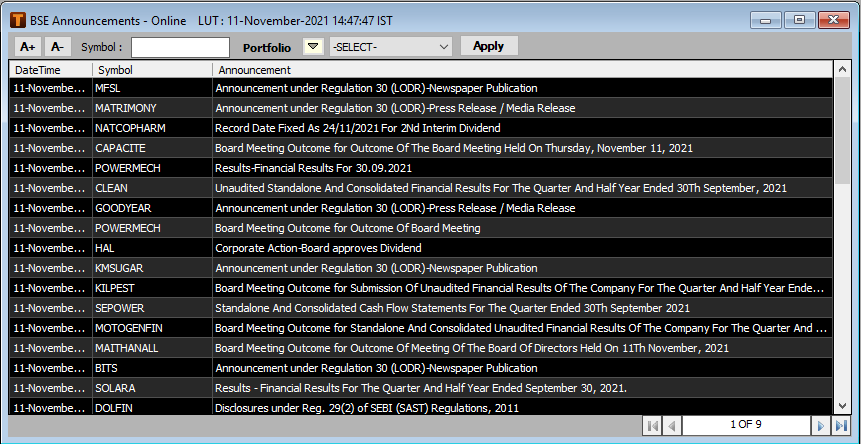Click the BSE Announcements title bar app icon
The image size is (861, 444).
17,18
